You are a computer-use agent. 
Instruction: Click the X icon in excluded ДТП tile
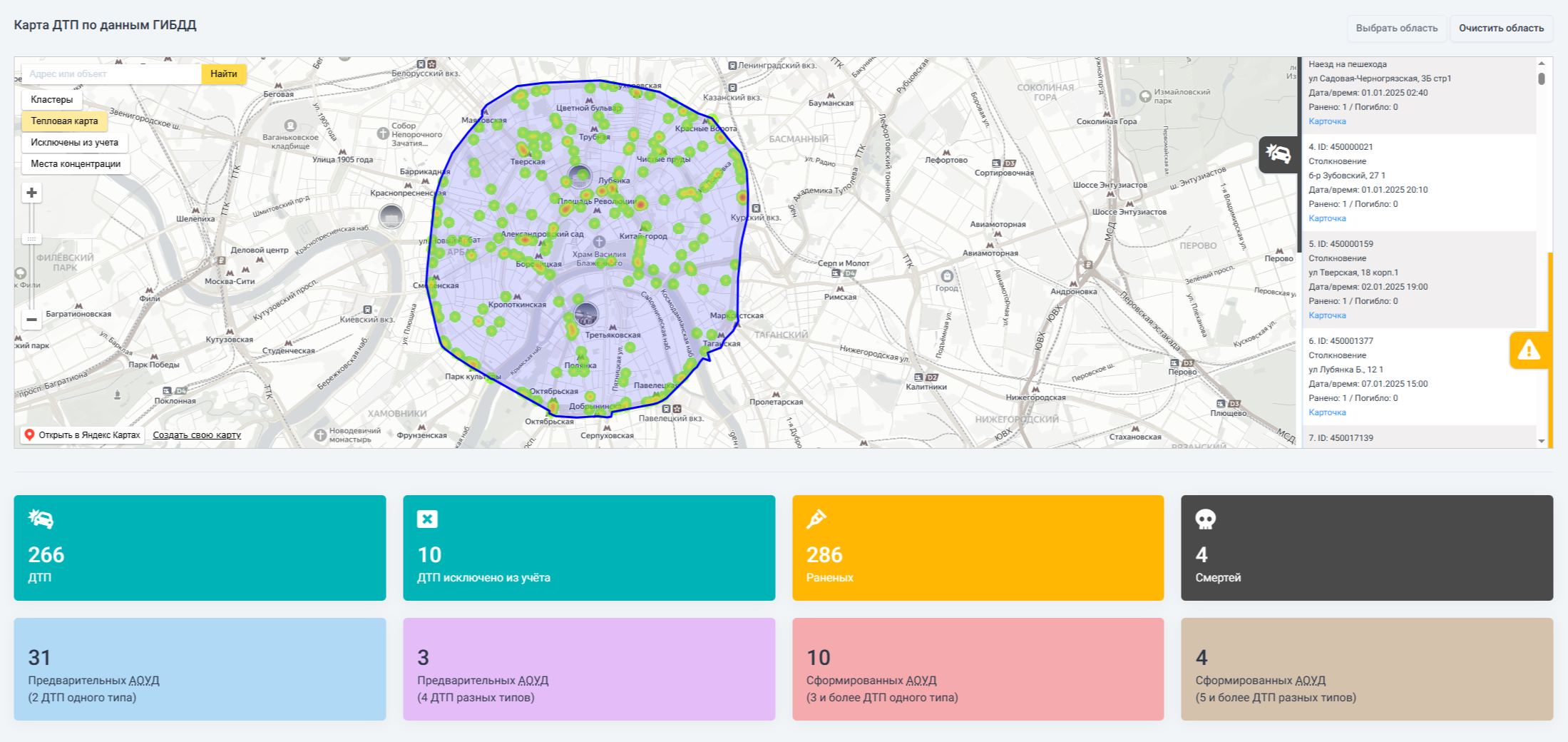427,519
